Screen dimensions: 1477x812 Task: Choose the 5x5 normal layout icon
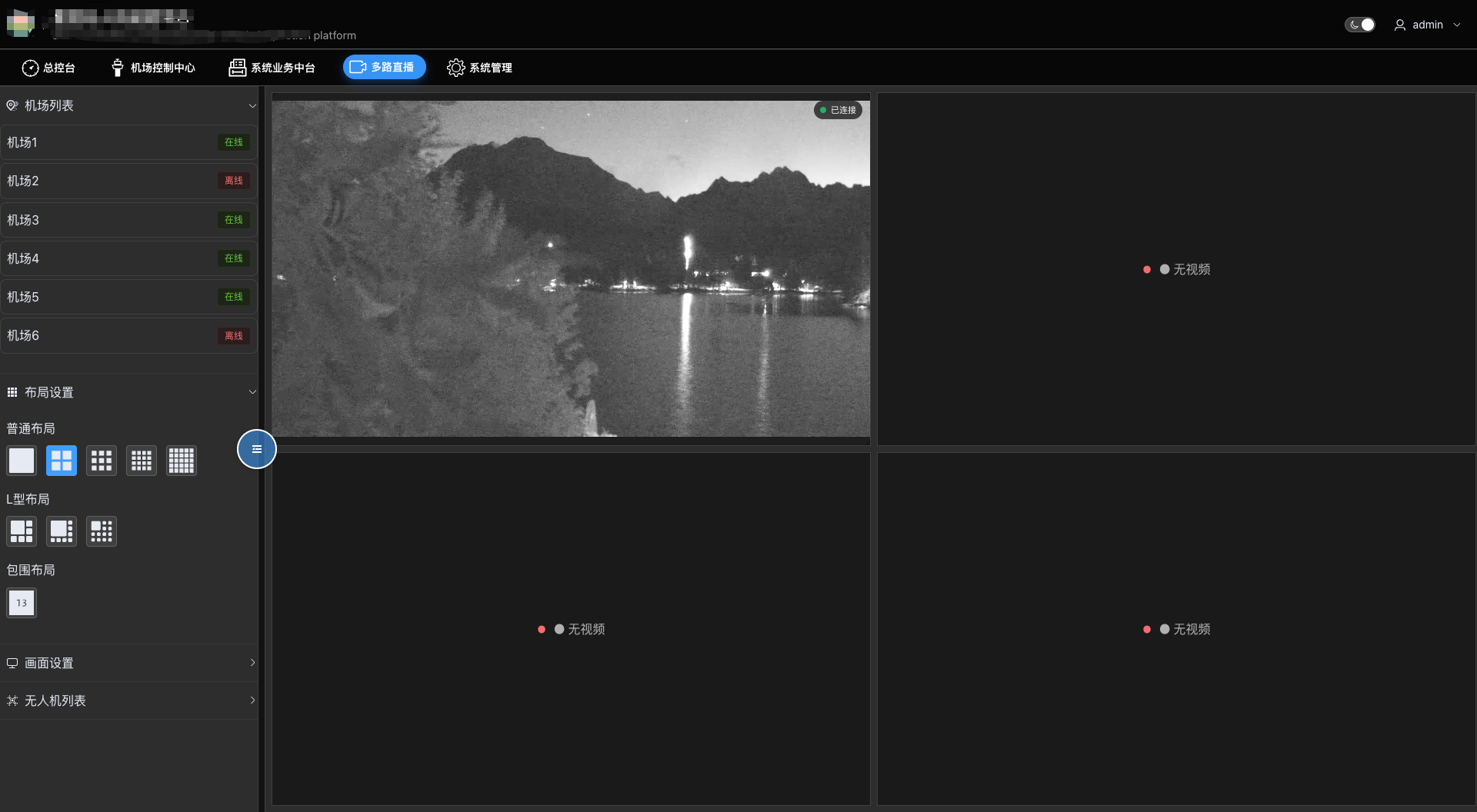[x=182, y=461]
